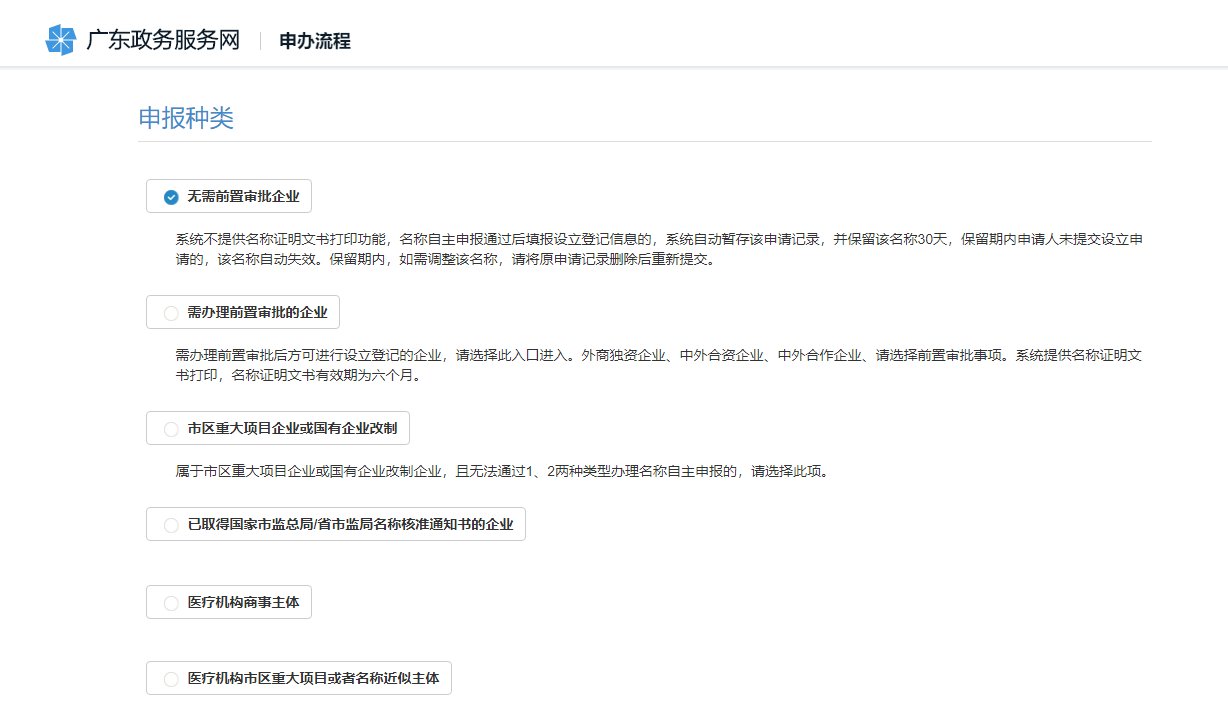The width and height of the screenshot is (1228, 706).
Task: Click the radio circle beside 医疗机构商事主体
Action: [x=170, y=601]
